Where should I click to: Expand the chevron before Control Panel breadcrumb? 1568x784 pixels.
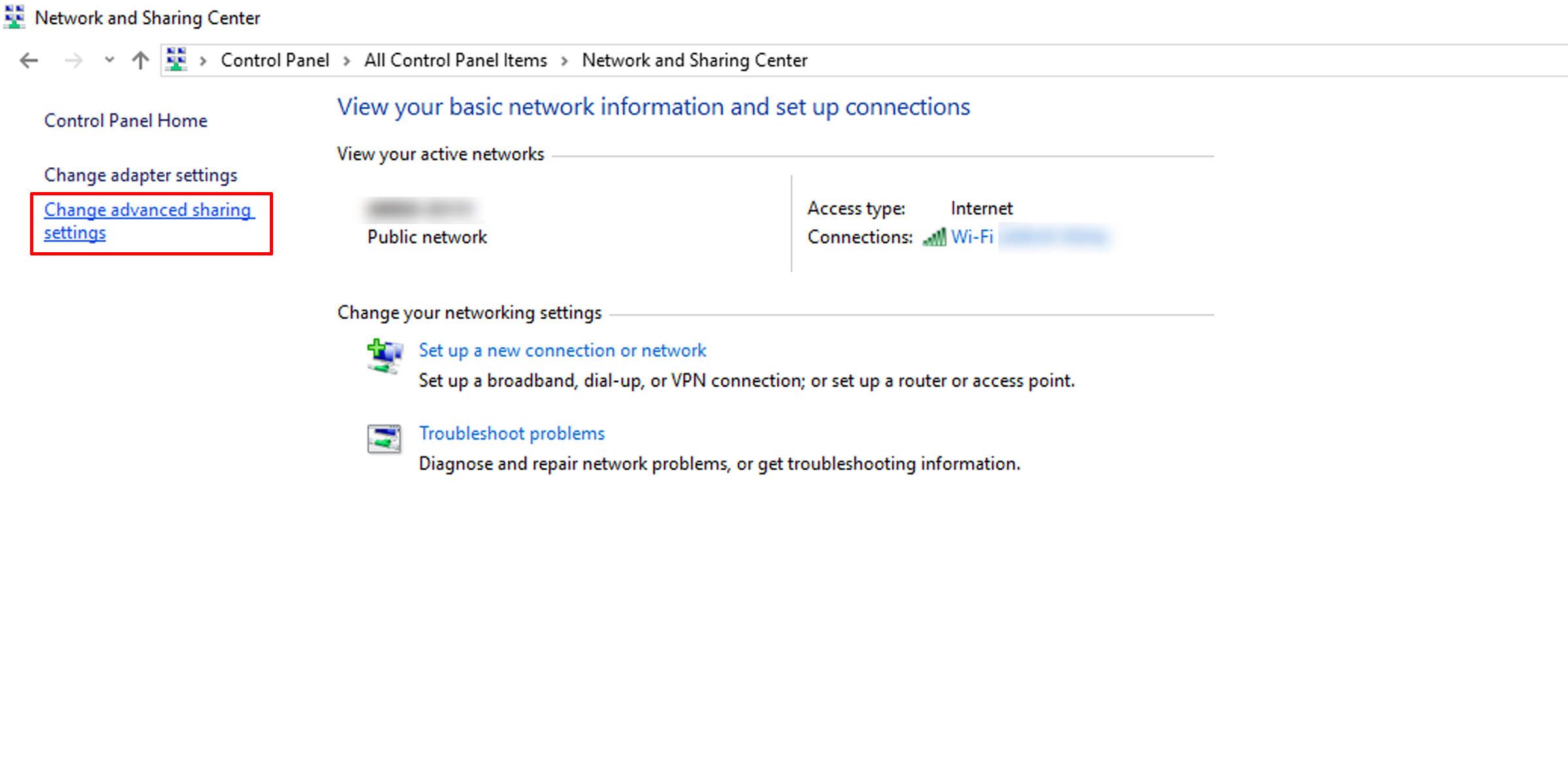point(203,61)
